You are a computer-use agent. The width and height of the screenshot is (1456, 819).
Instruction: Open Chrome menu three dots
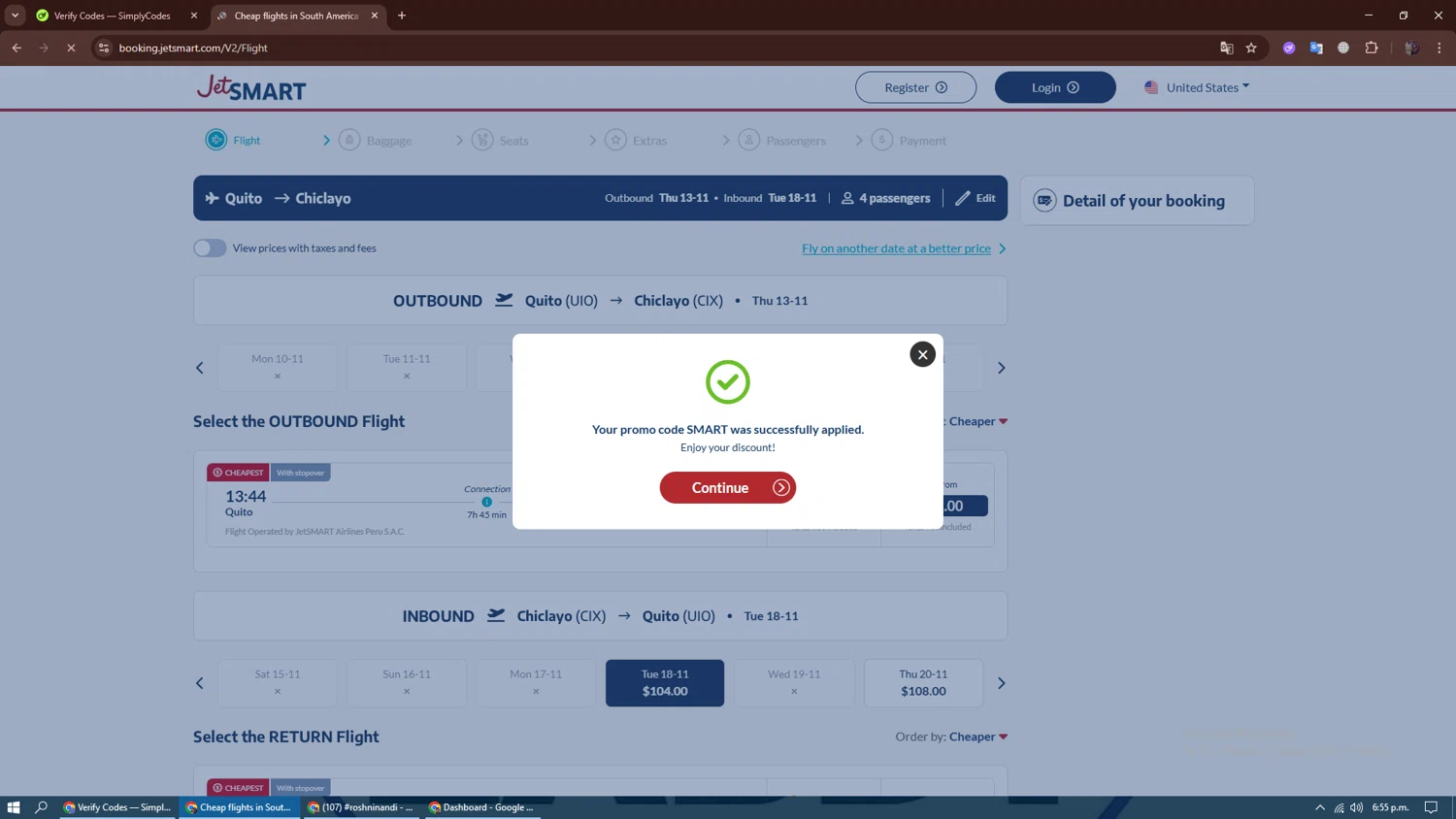pyautogui.click(x=1439, y=48)
